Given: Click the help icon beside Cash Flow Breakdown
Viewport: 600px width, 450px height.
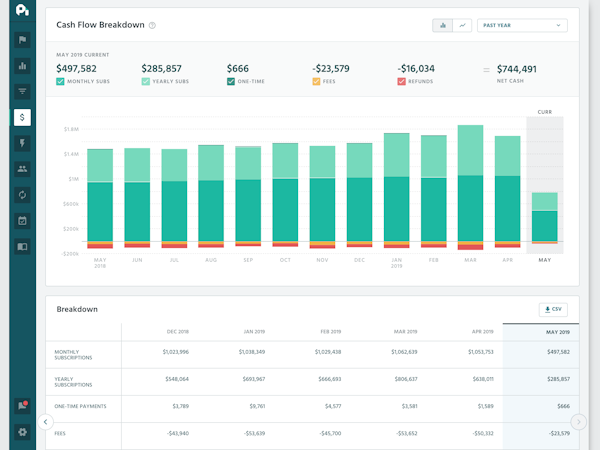Looking at the screenshot, I should point(152,26).
